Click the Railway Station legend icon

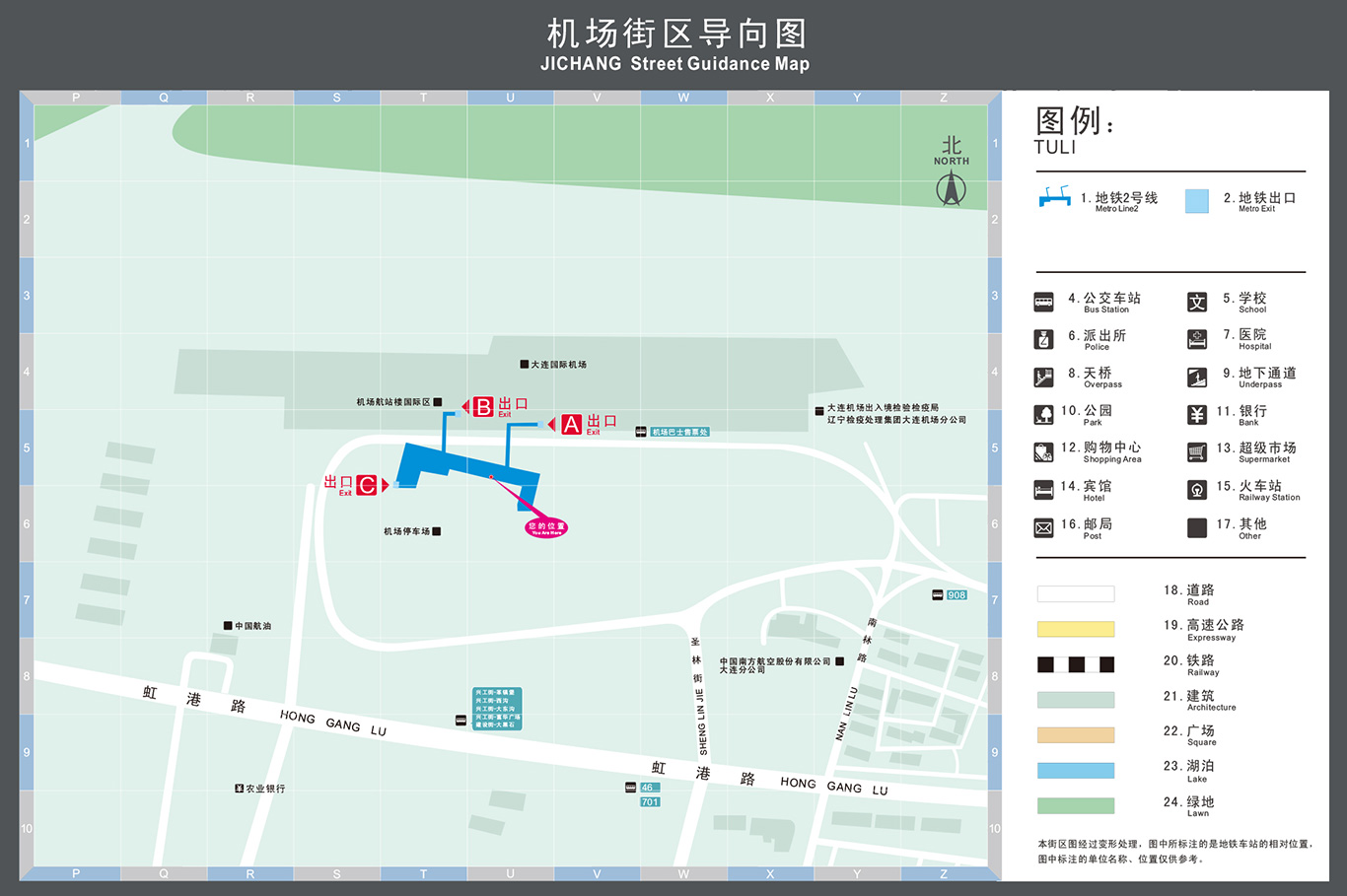pyautogui.click(x=1196, y=490)
